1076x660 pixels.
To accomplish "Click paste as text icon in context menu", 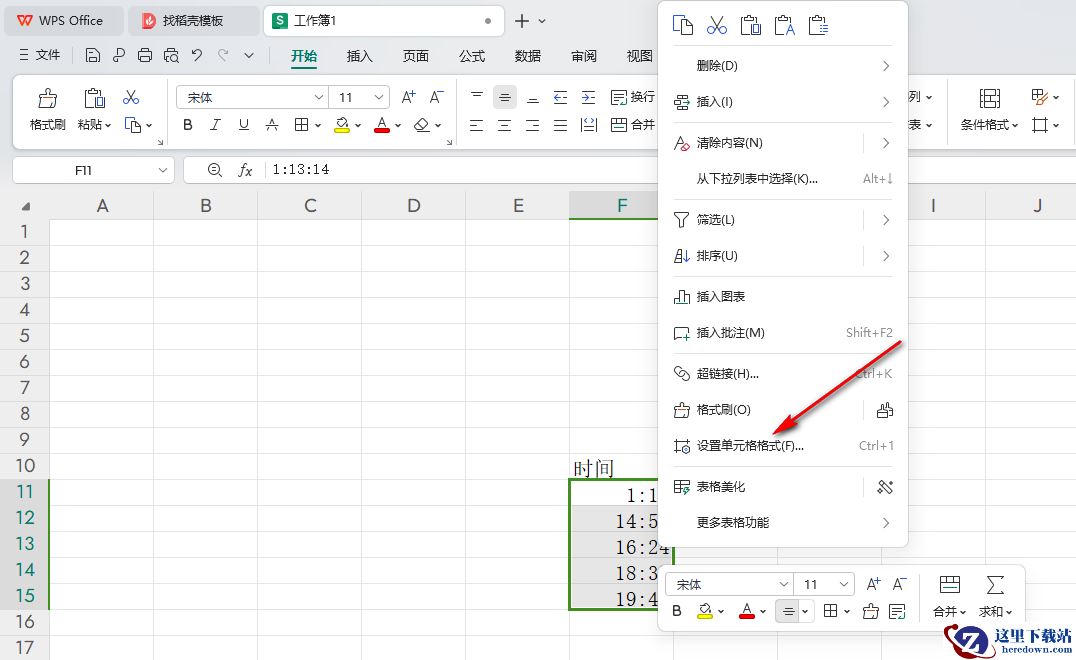I will point(784,25).
